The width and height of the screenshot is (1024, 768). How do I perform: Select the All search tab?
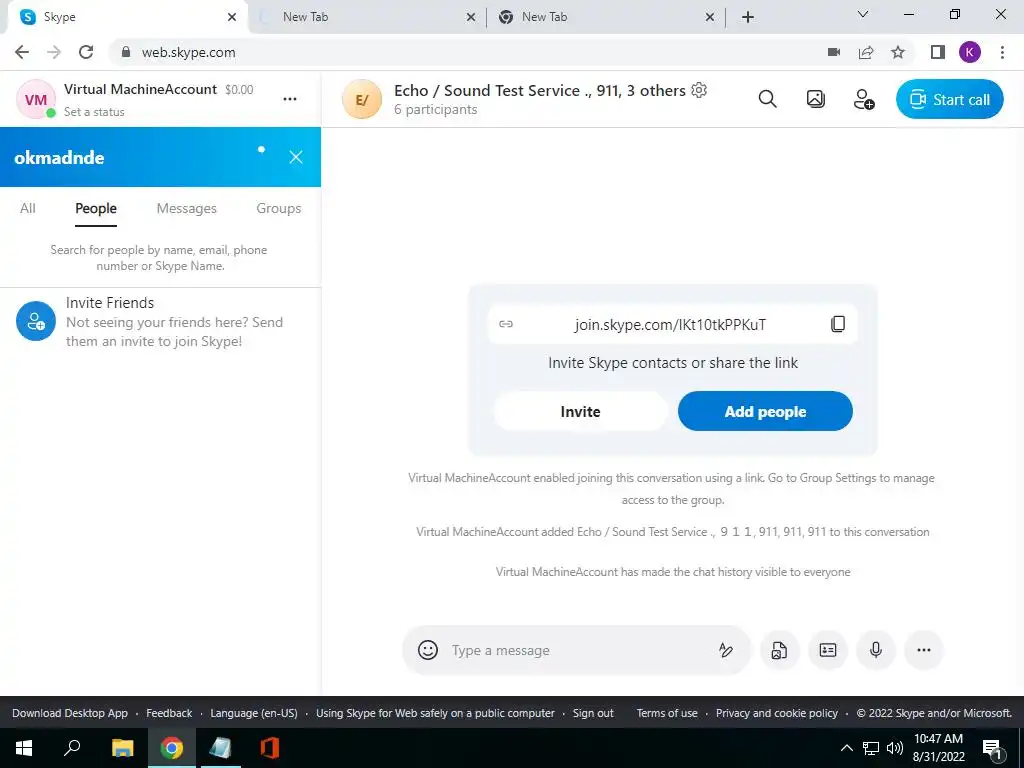[x=27, y=208]
